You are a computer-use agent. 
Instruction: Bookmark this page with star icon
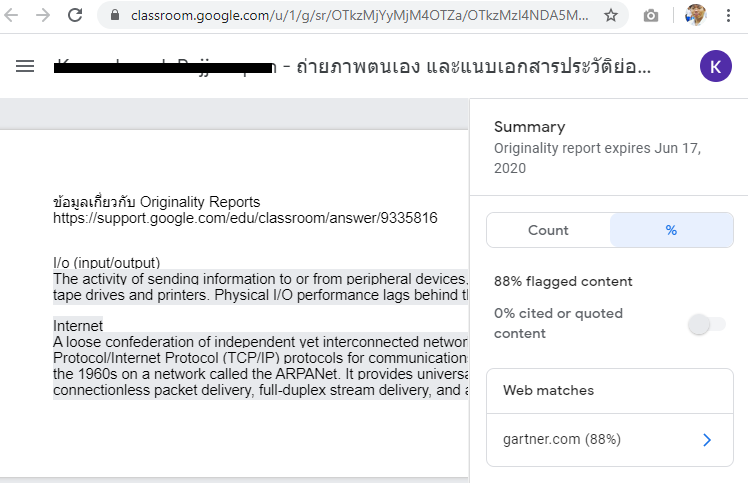(611, 16)
